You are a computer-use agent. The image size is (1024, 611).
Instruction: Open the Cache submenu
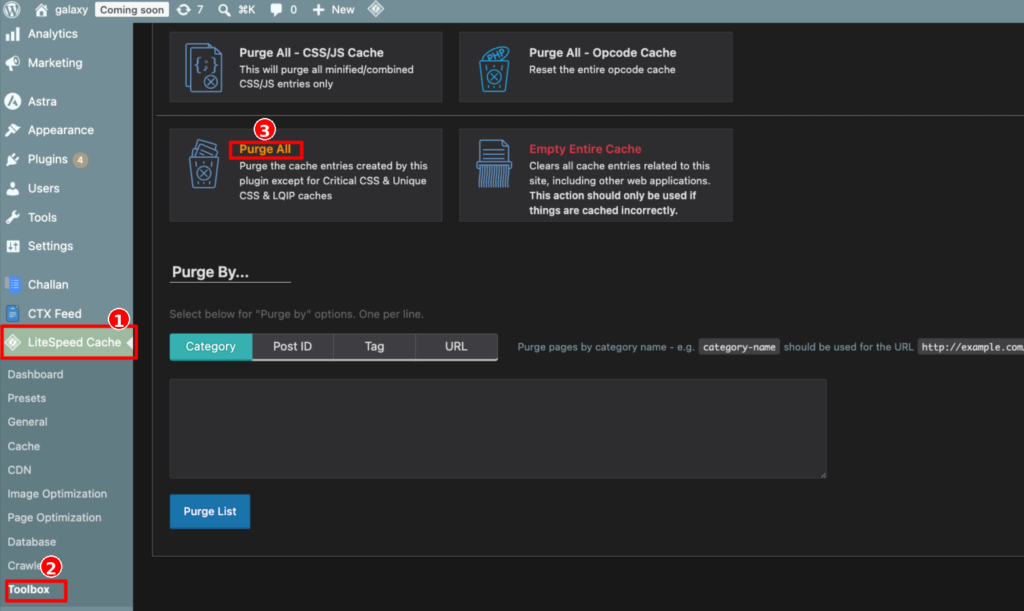pyautogui.click(x=24, y=446)
